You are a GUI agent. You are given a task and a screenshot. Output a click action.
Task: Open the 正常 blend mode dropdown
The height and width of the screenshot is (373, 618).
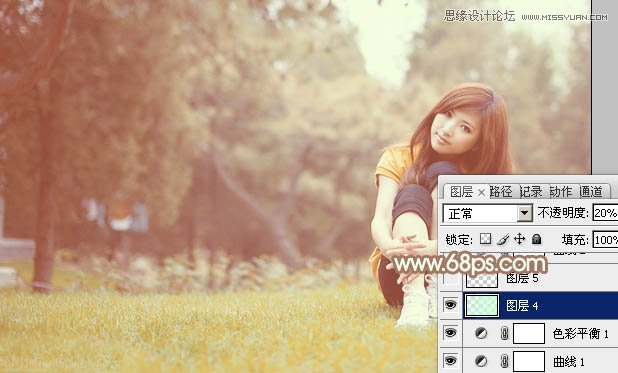tap(525, 213)
